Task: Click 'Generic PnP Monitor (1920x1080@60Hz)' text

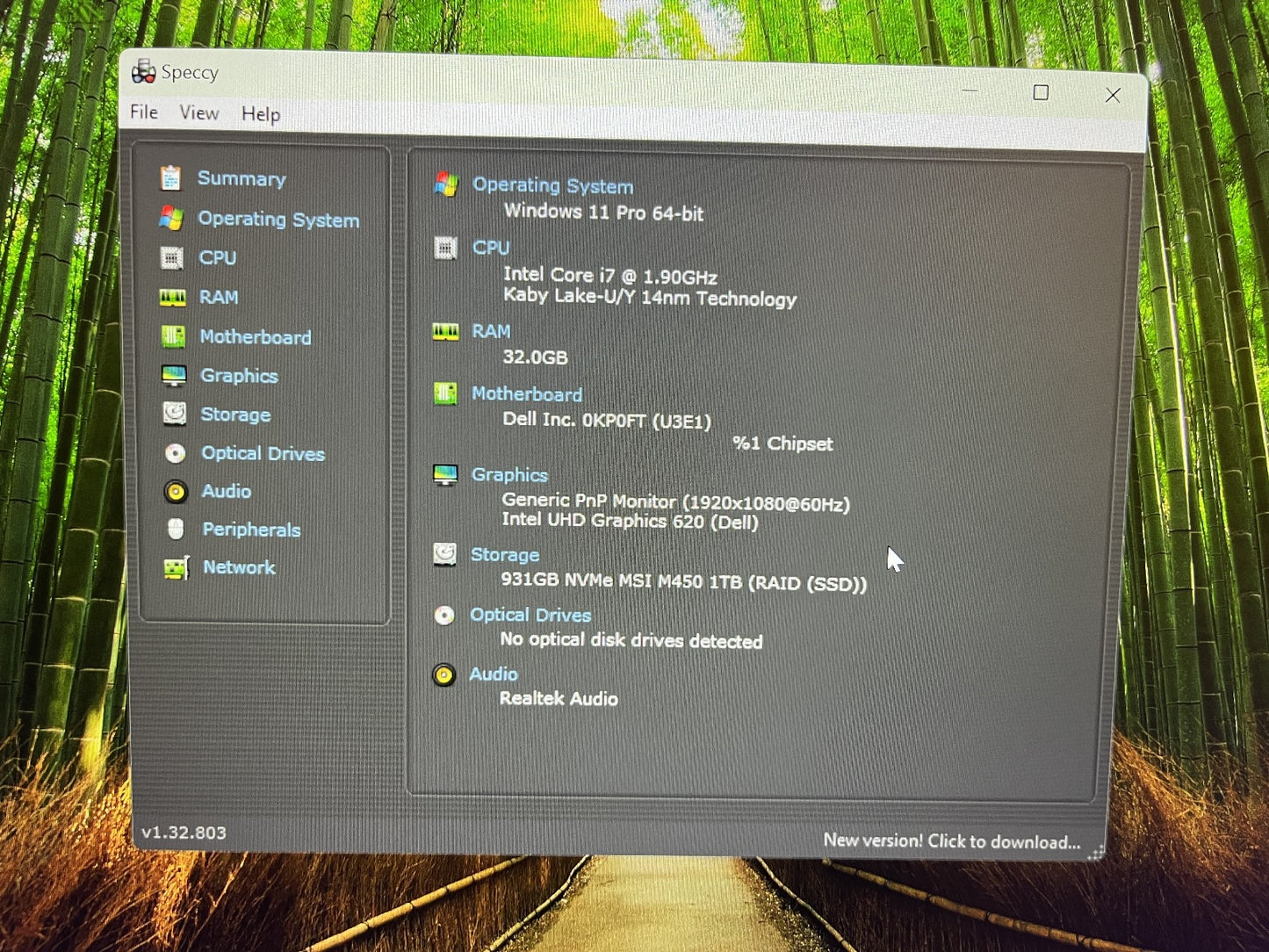Action: point(675,502)
